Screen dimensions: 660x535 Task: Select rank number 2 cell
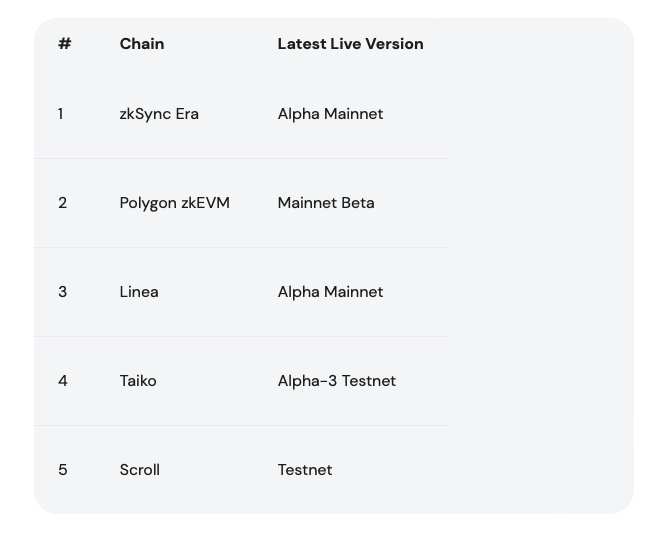62,203
